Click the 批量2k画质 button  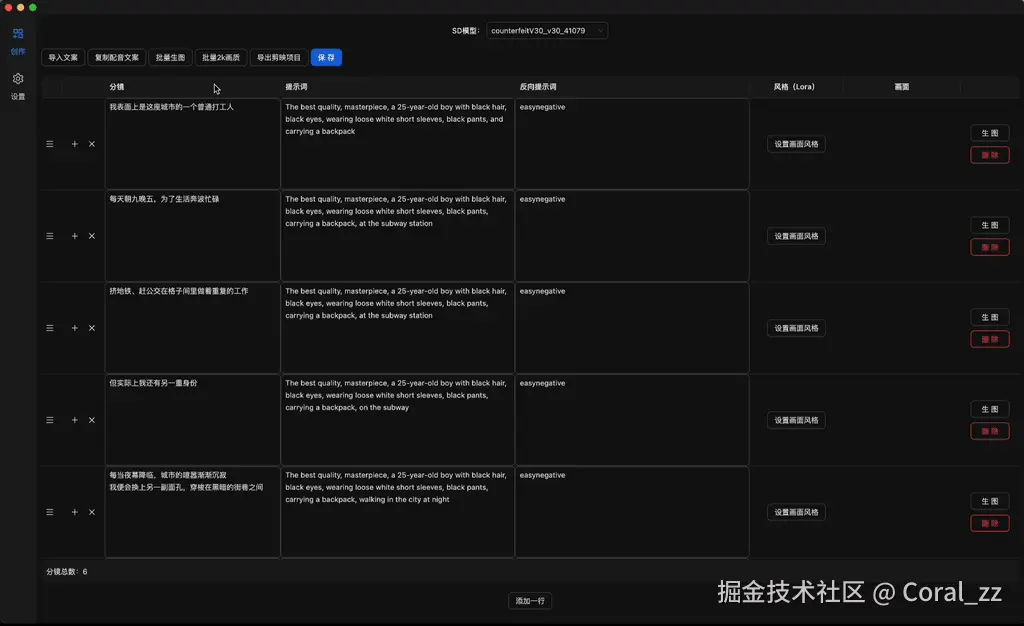(x=221, y=57)
